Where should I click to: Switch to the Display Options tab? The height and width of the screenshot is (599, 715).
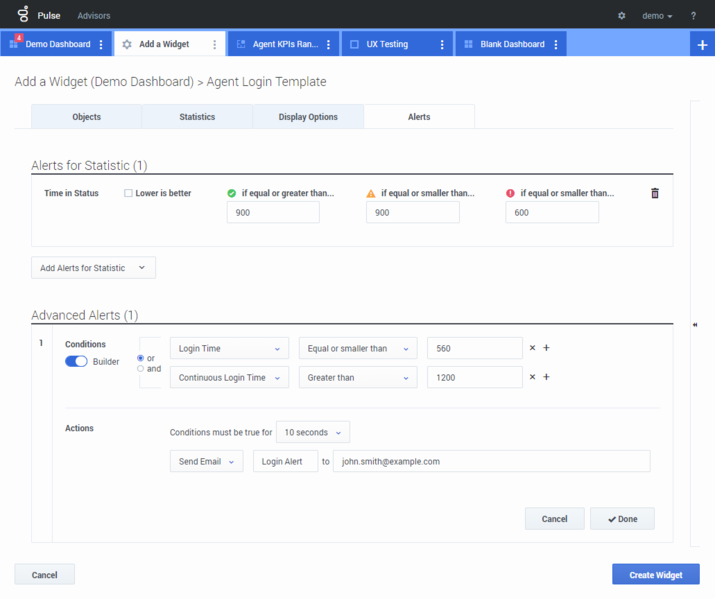pos(308,117)
